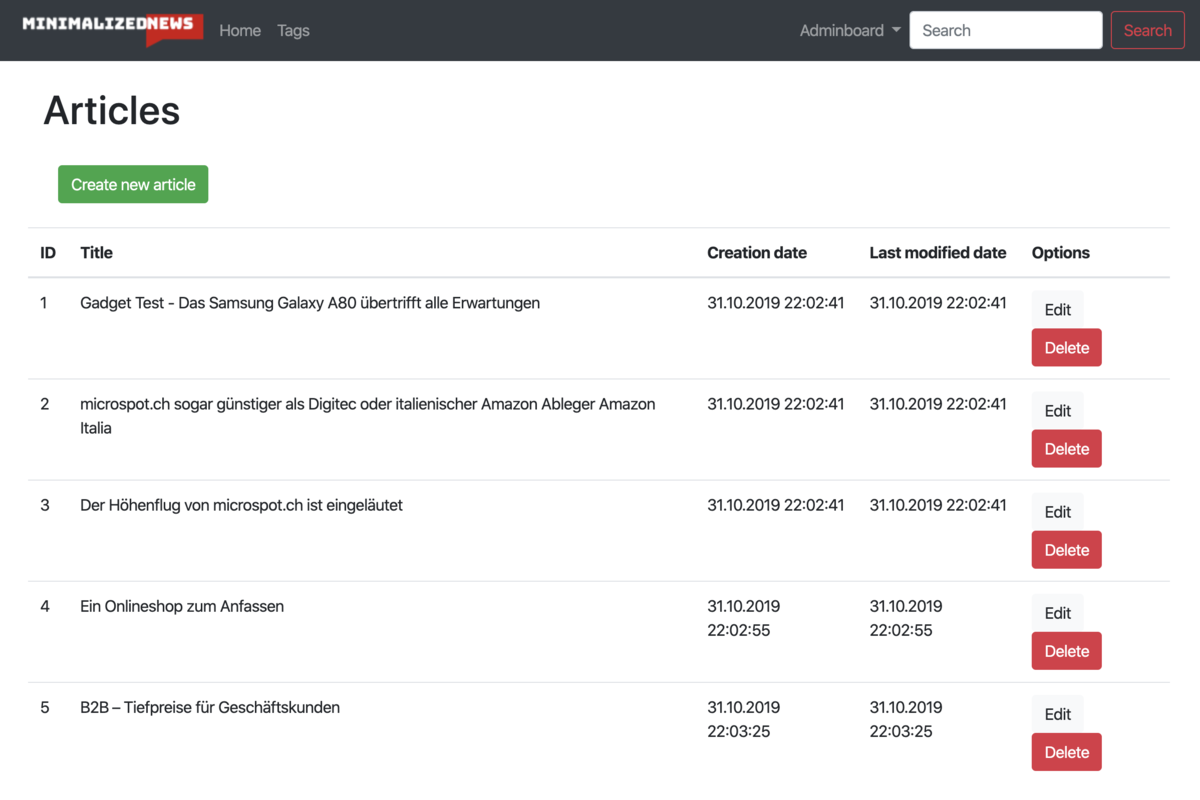Delete the B2B Tiefpreise article
The height and width of the screenshot is (800, 1200).
click(x=1066, y=752)
